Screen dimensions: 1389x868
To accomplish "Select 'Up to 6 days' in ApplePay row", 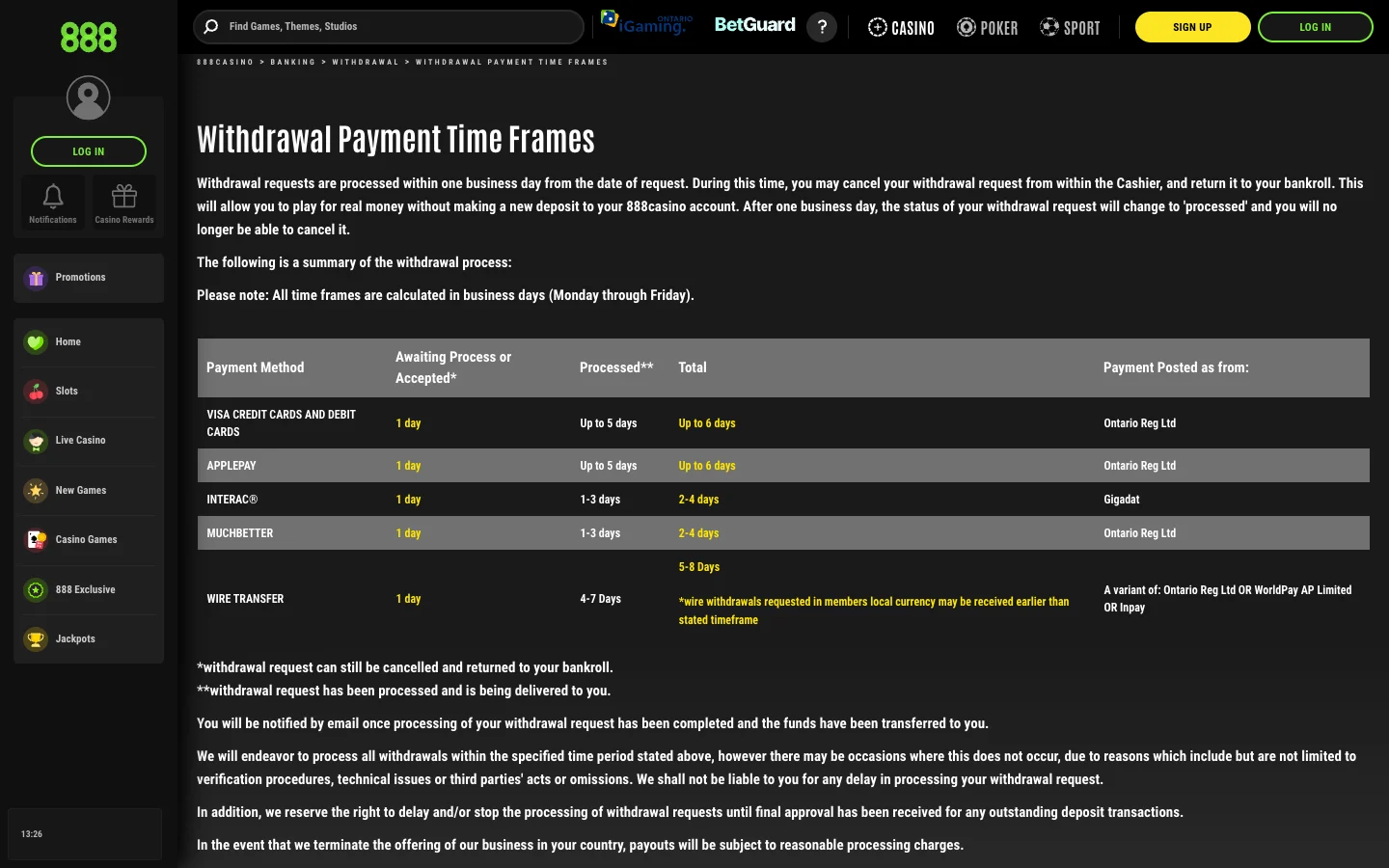I will point(706,466).
